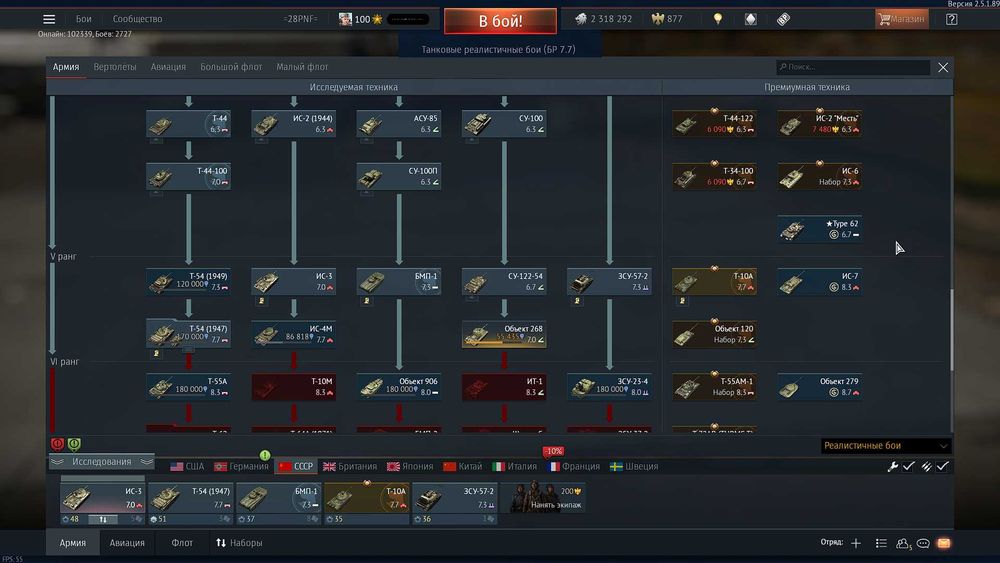This screenshot has height=563, width=1000.
Task: Select the ИС-4М vehicle in tree
Action: 293,334
